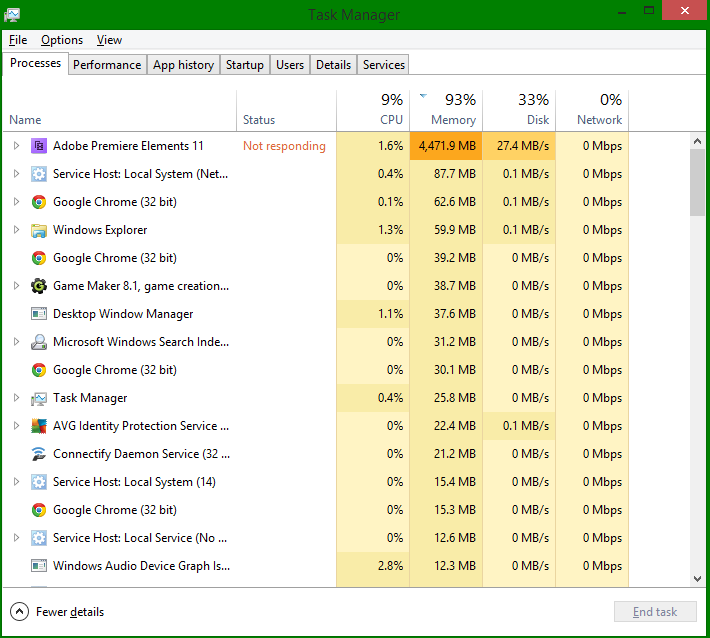Expand the Task Manager process entry
This screenshot has height=638, width=710.
[16, 398]
